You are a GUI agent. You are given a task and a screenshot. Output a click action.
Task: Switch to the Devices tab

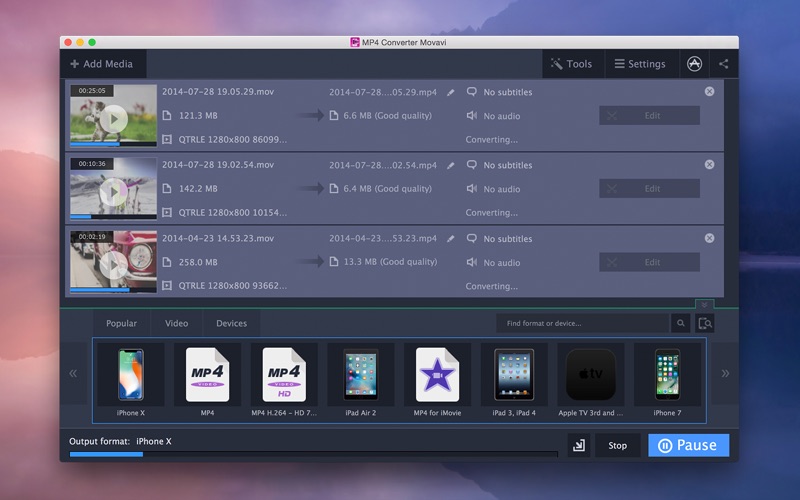pos(231,323)
